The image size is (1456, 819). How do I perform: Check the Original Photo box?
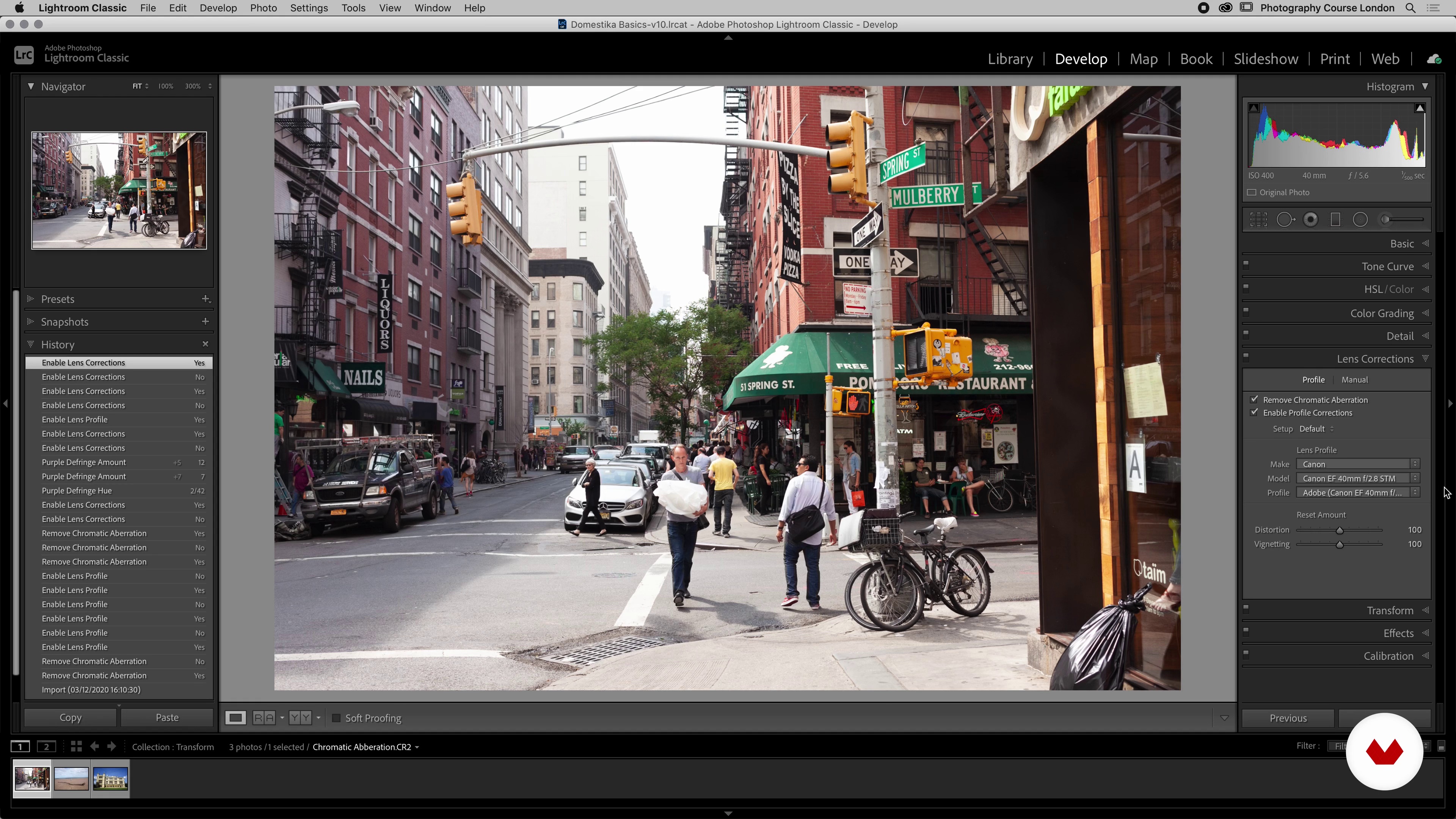(1252, 192)
